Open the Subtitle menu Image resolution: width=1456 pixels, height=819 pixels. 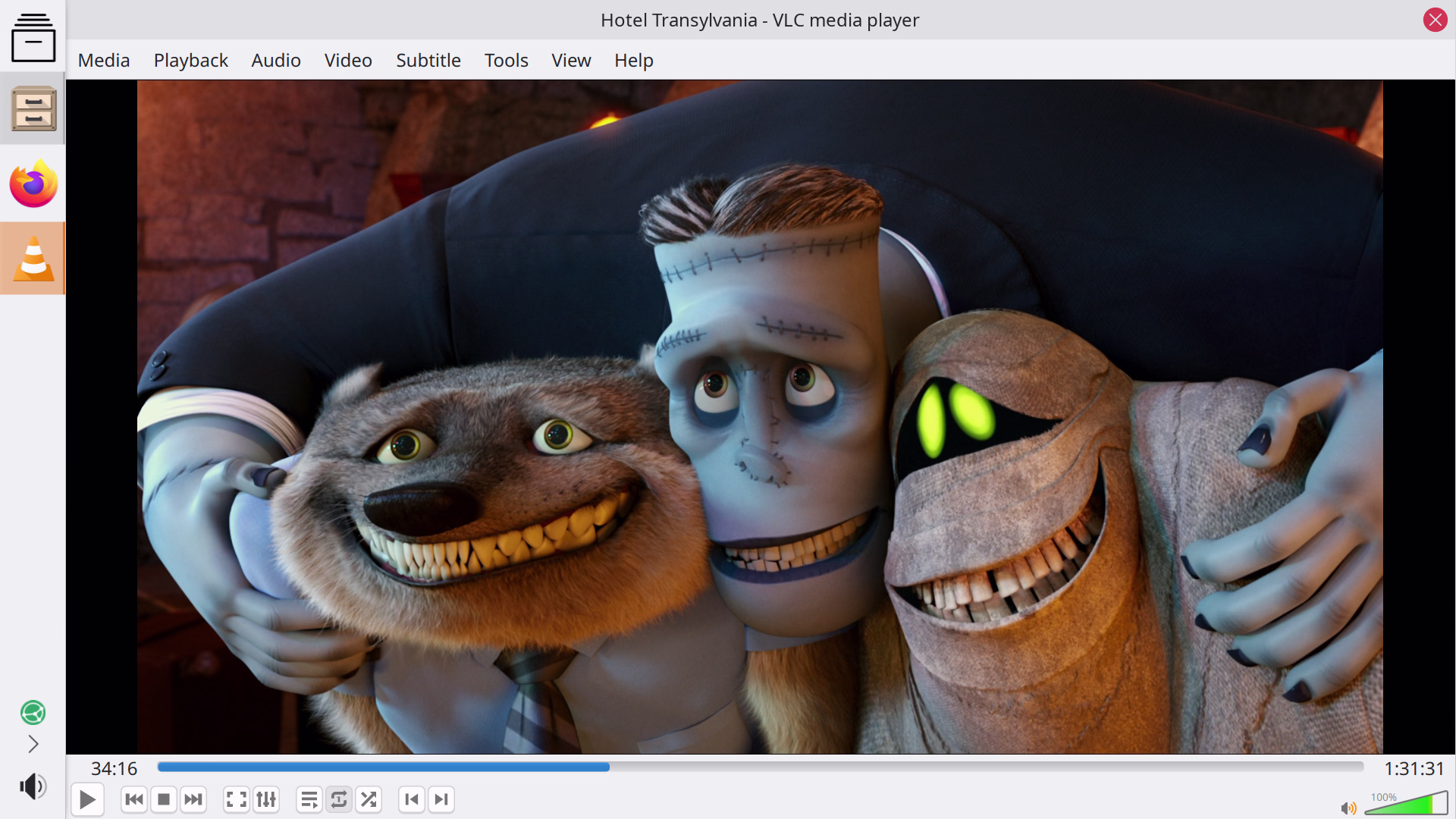click(x=428, y=60)
